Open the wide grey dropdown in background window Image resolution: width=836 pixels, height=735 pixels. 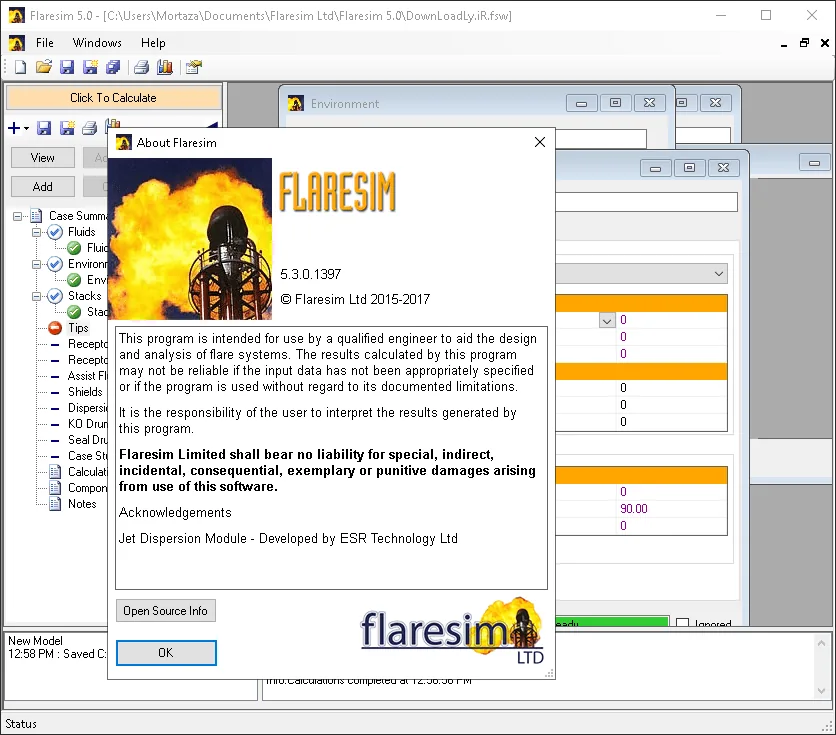click(x=641, y=274)
